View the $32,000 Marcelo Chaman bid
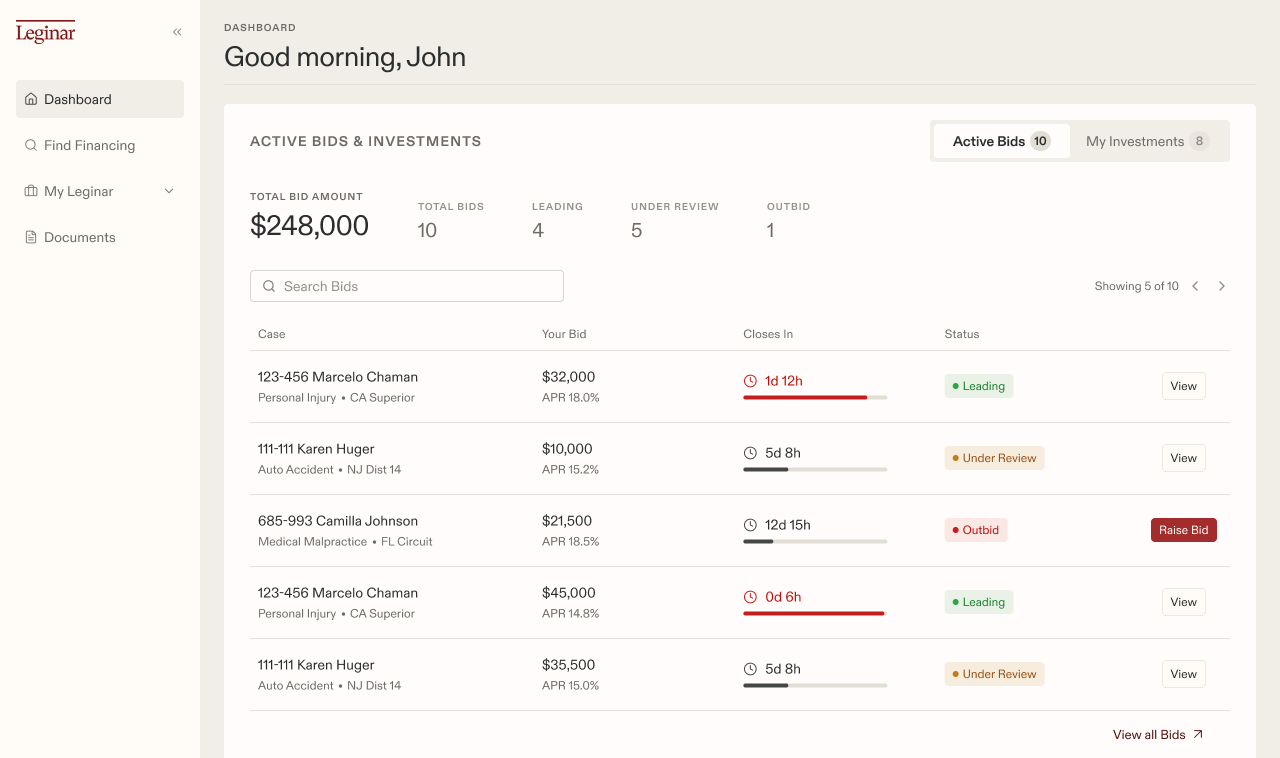Viewport: 1280px width, 758px height. pos(1184,386)
